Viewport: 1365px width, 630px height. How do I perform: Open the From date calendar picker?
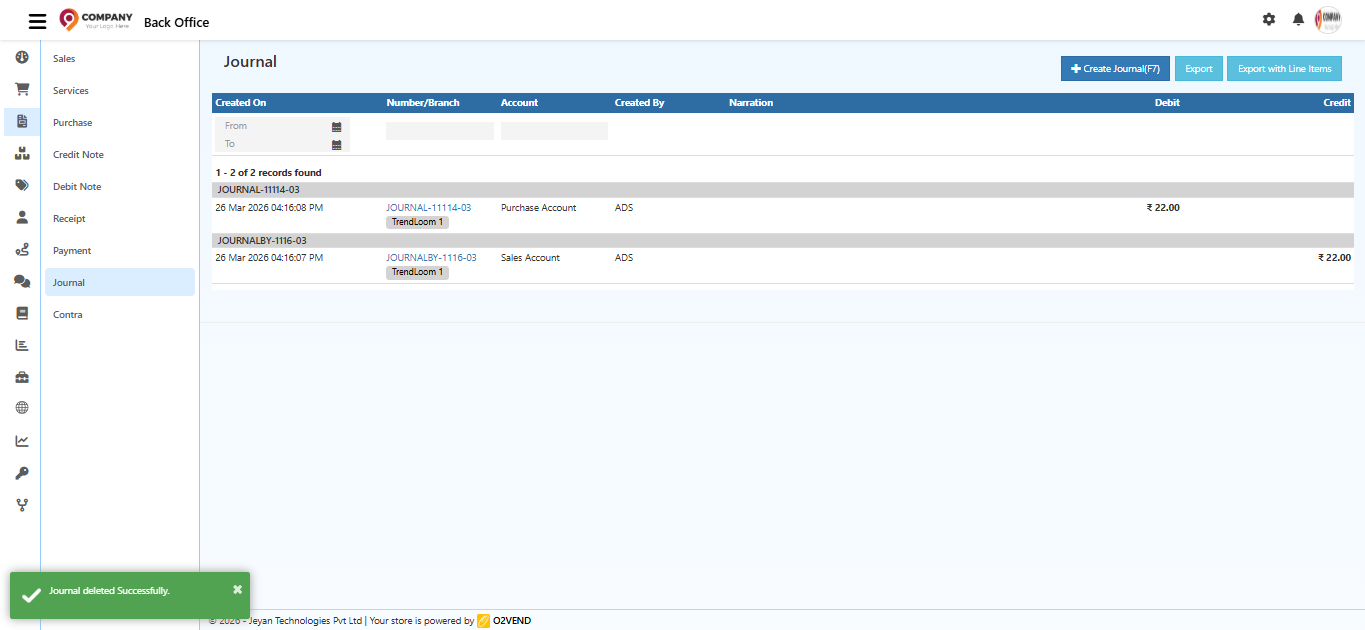tap(336, 127)
